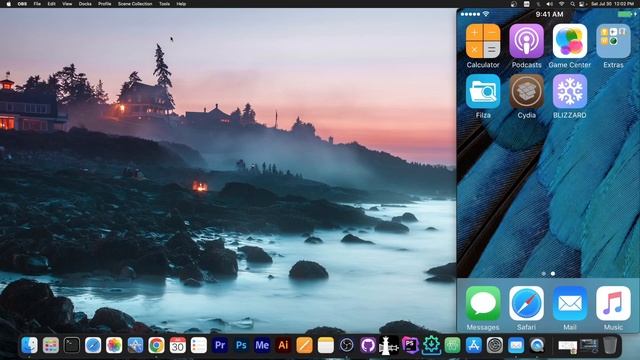Open Notes from the dock
640x360 pixels.
click(x=326, y=345)
